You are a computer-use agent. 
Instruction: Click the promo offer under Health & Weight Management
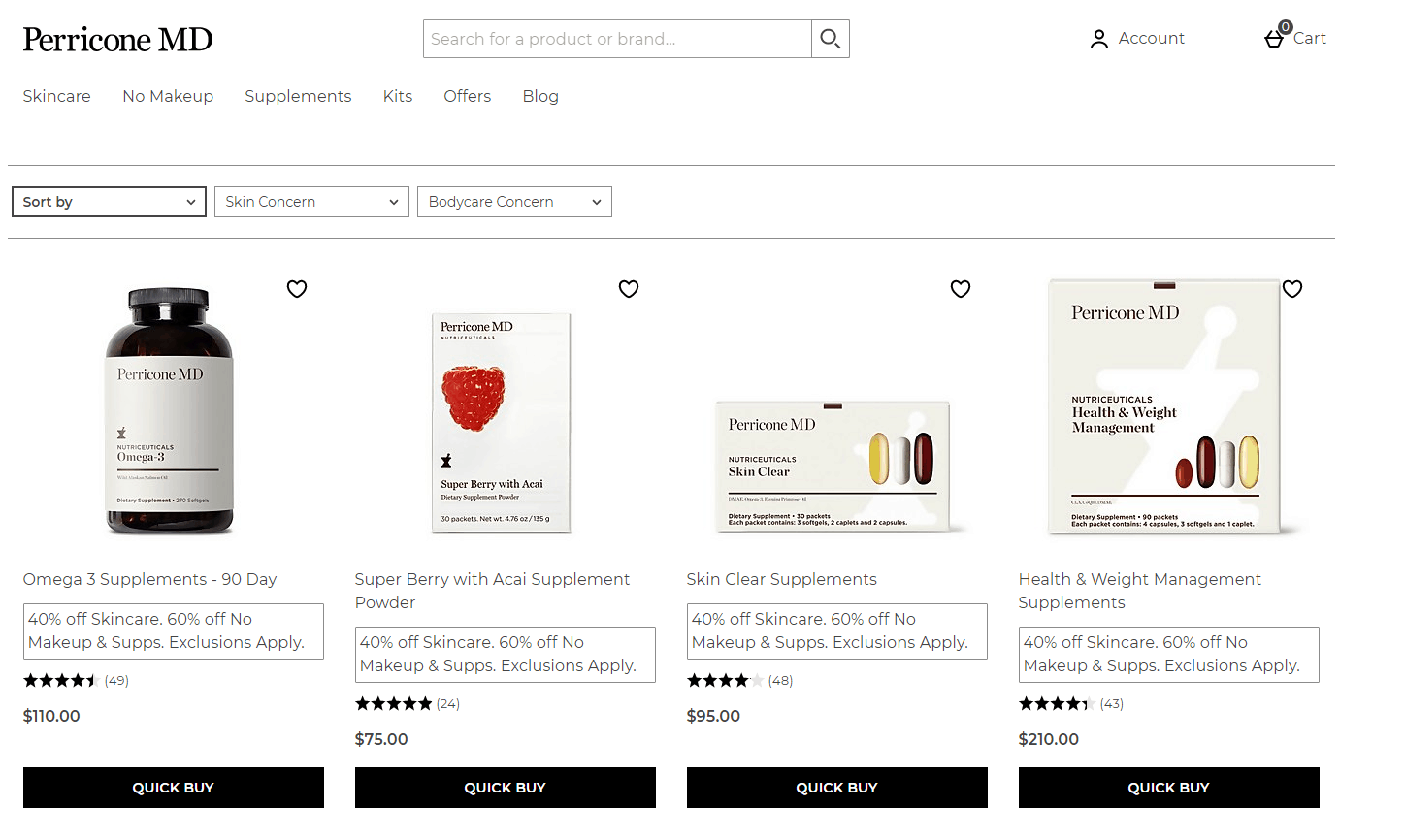(x=1169, y=655)
